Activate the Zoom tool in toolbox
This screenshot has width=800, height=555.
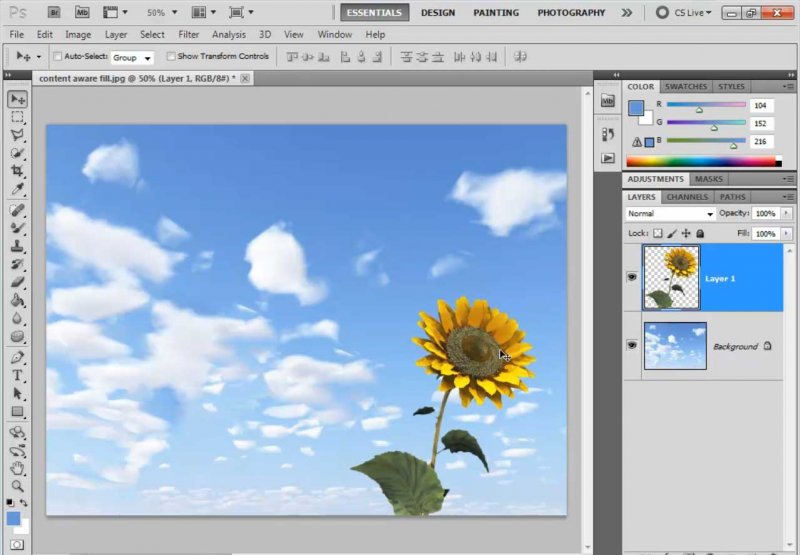17,485
